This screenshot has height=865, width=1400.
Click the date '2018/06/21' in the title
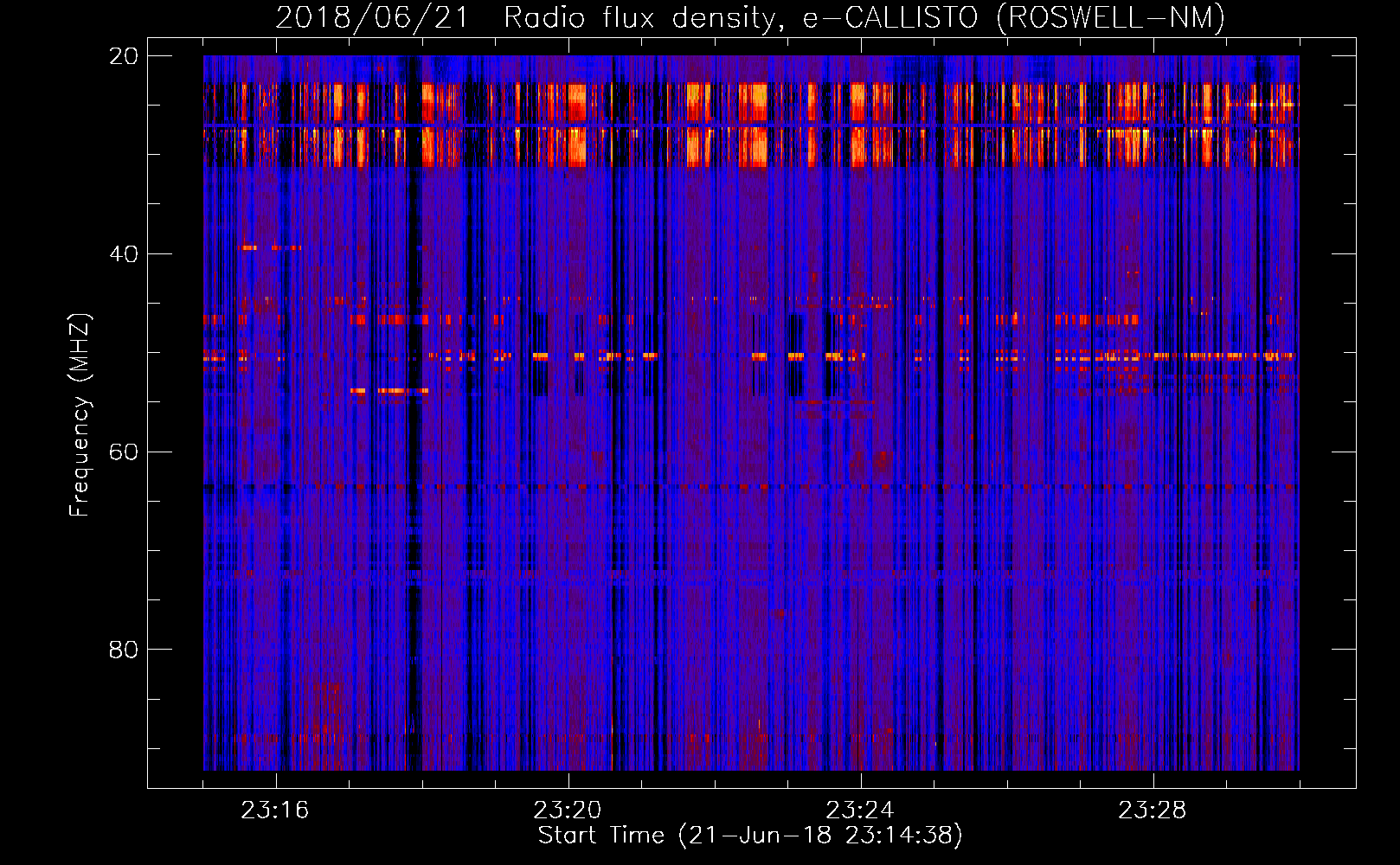tap(372, 17)
